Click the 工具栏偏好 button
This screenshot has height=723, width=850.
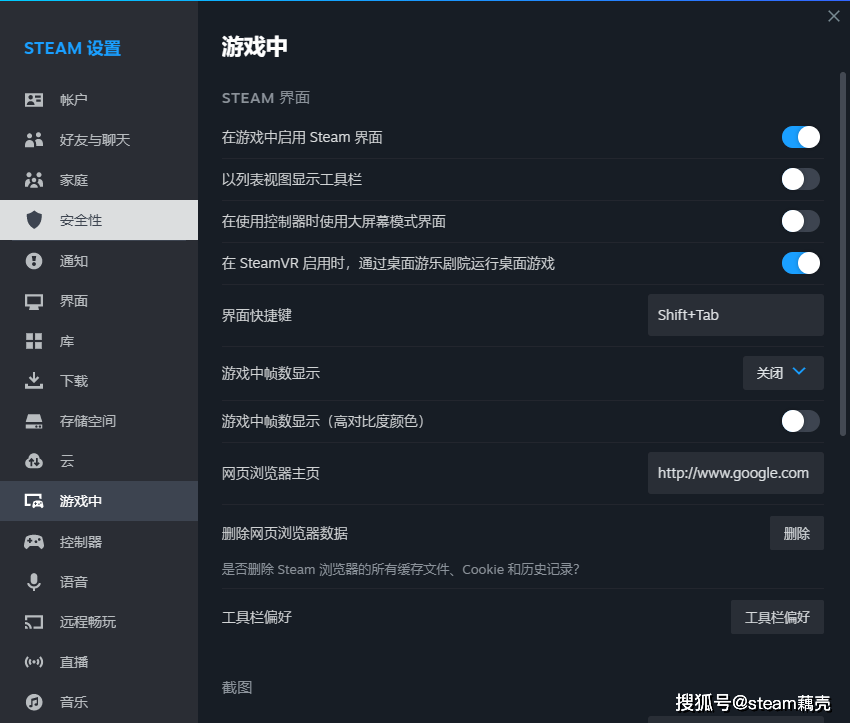pyautogui.click(x=777, y=617)
